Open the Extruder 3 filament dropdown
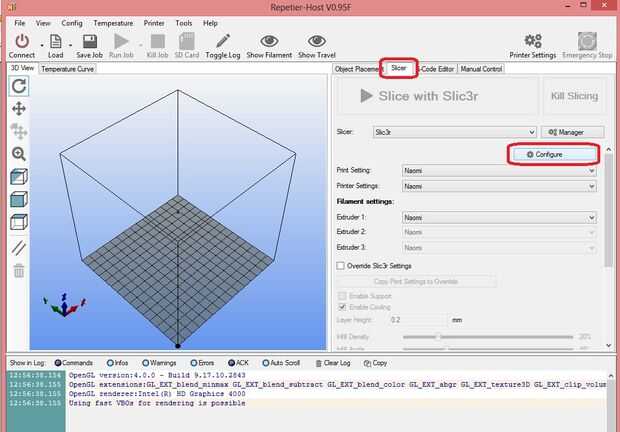Image resolution: width=620 pixels, height=432 pixels. 499,248
